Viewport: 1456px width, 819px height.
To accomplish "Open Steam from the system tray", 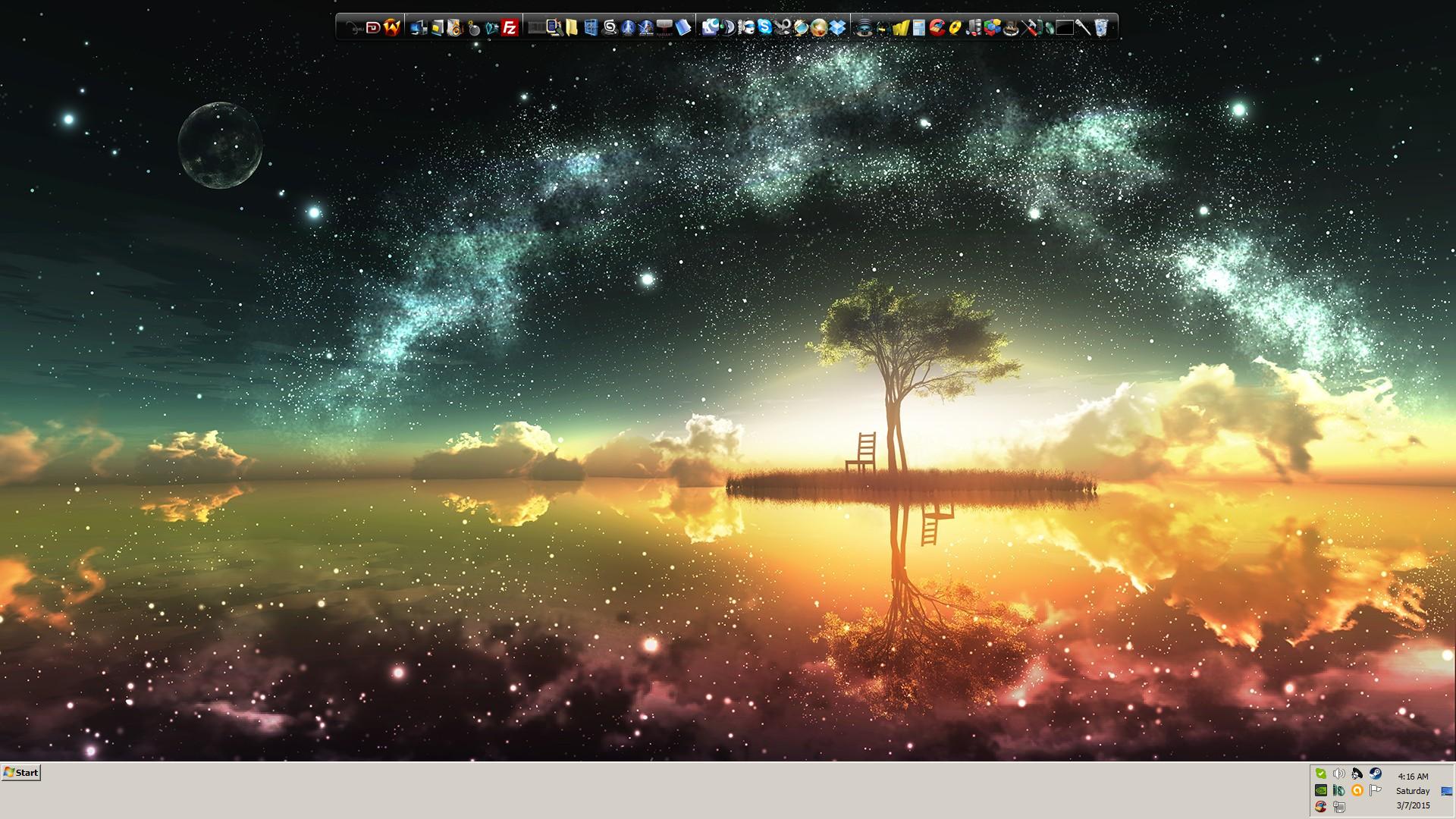I will pos(1376,773).
